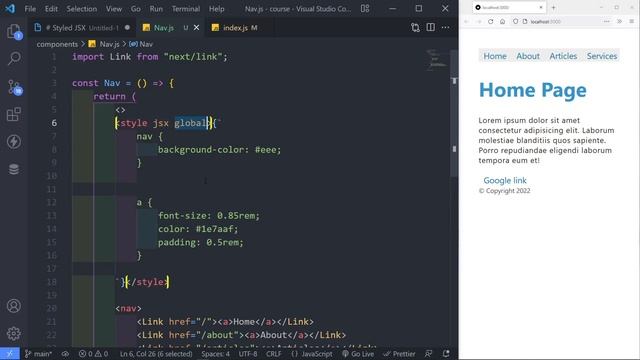Screen dimensions: 640x360
Task: Open the File menu
Action: (30, 9)
